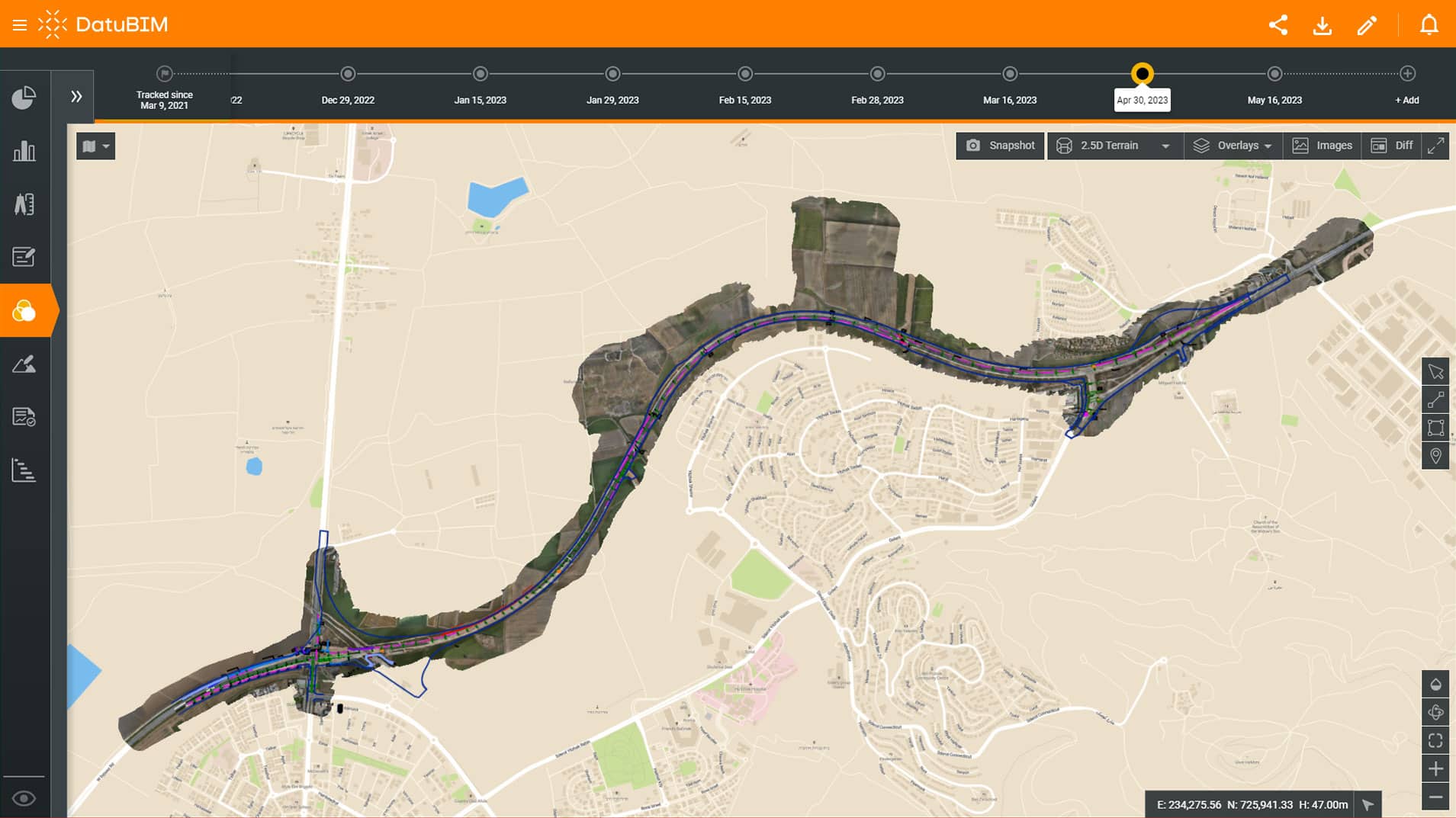This screenshot has height=818, width=1456.
Task: Expand the Overlays dropdown
Action: click(x=1233, y=145)
